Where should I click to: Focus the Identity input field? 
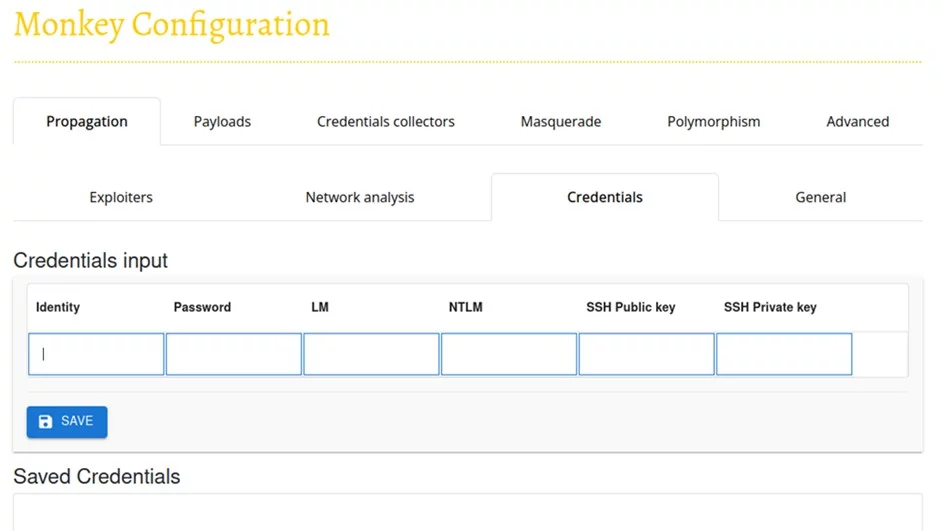(x=96, y=355)
